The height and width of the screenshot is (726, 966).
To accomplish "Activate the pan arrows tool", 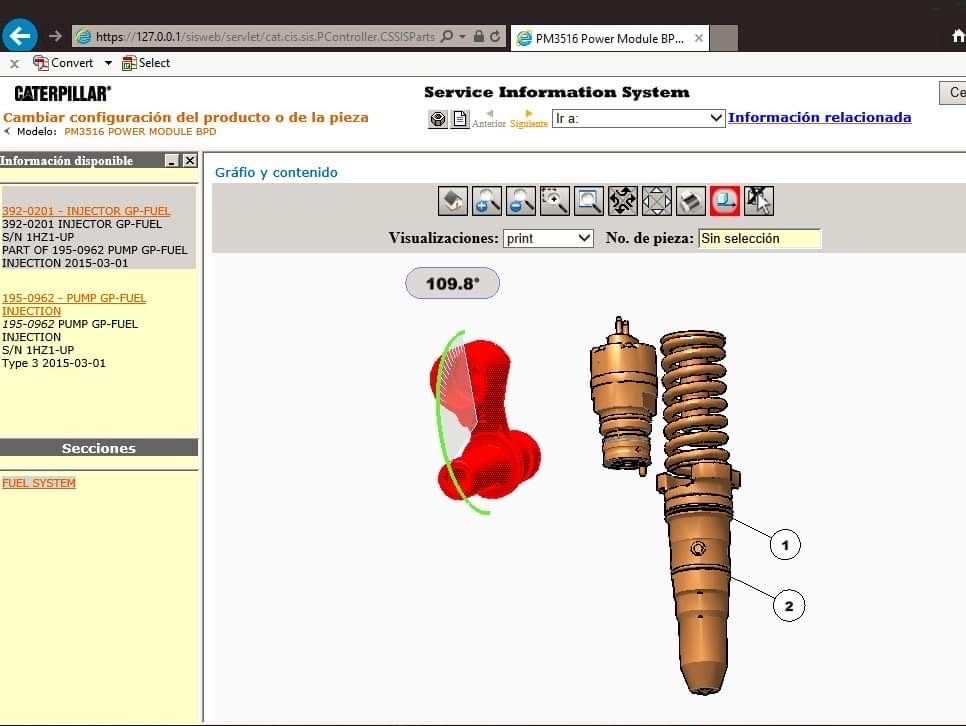I will (657, 201).
